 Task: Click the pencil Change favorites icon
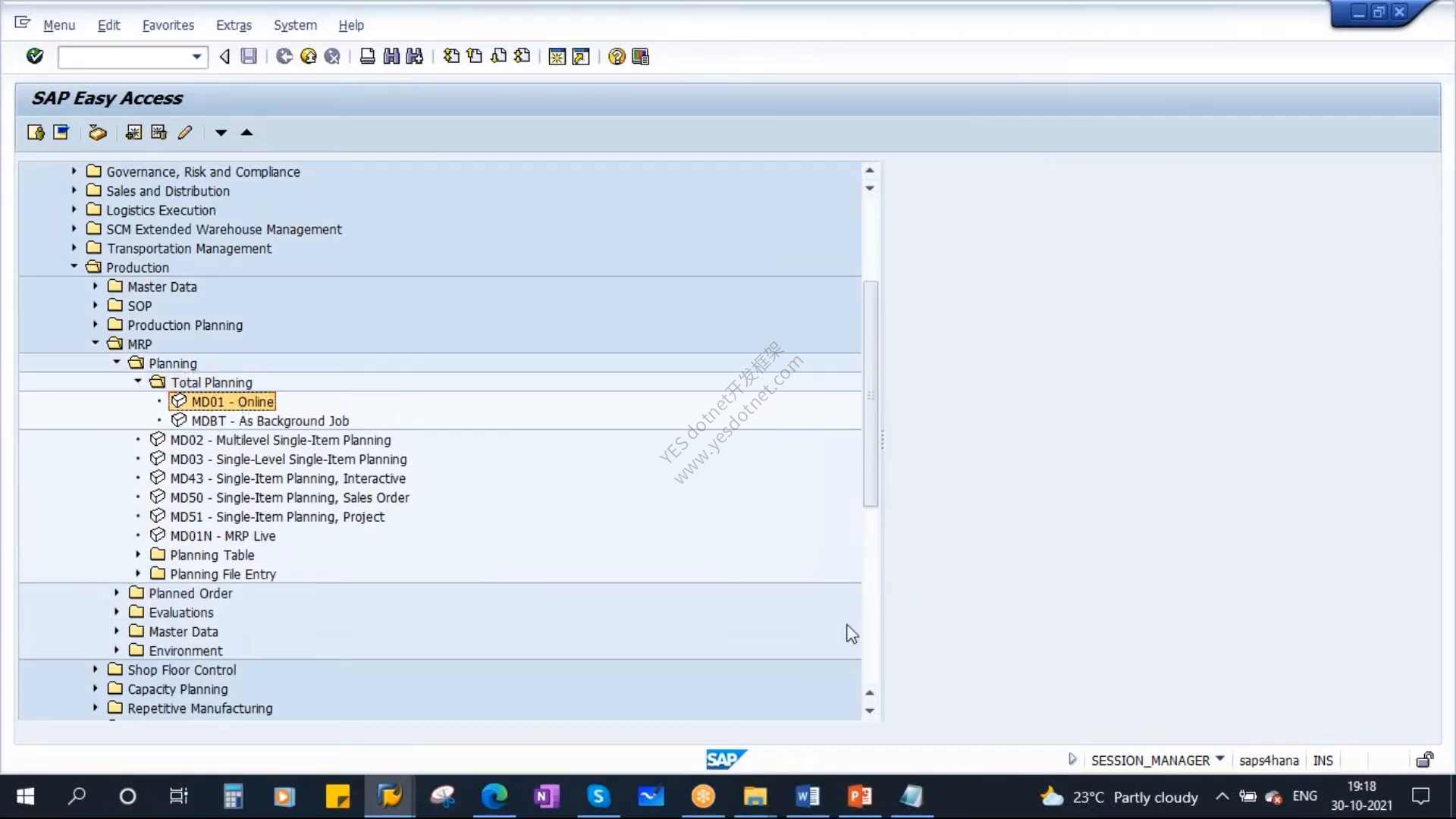pos(184,133)
